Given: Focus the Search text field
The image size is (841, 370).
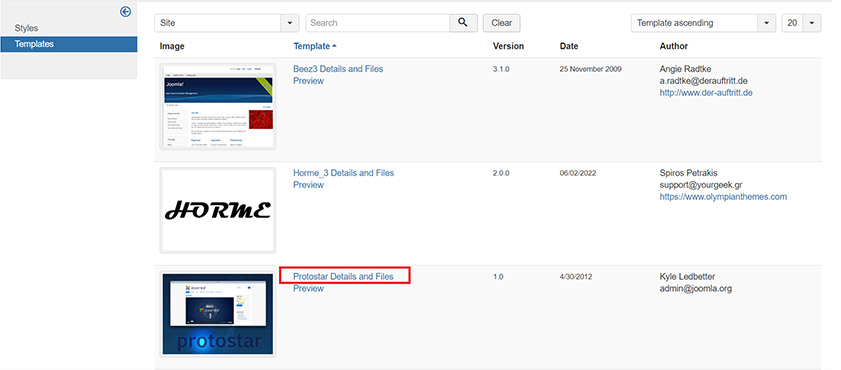Looking at the screenshot, I should coord(378,23).
